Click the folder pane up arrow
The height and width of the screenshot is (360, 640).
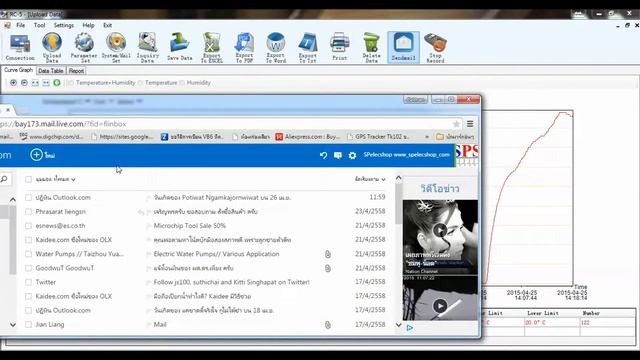click(x=13, y=200)
